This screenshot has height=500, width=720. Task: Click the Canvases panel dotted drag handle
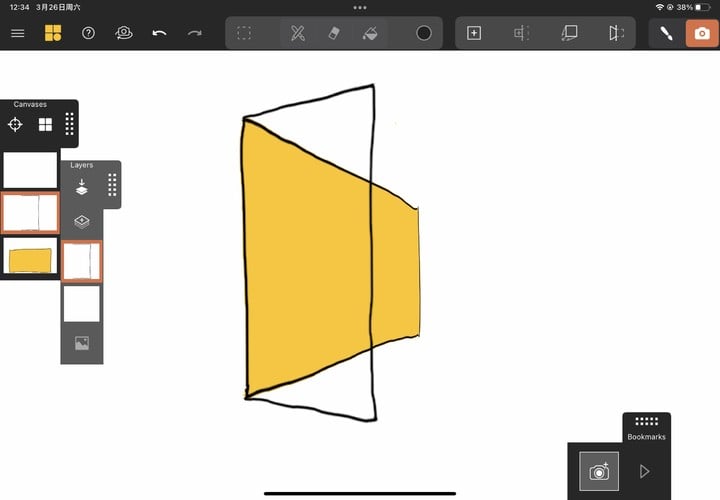click(x=69, y=124)
